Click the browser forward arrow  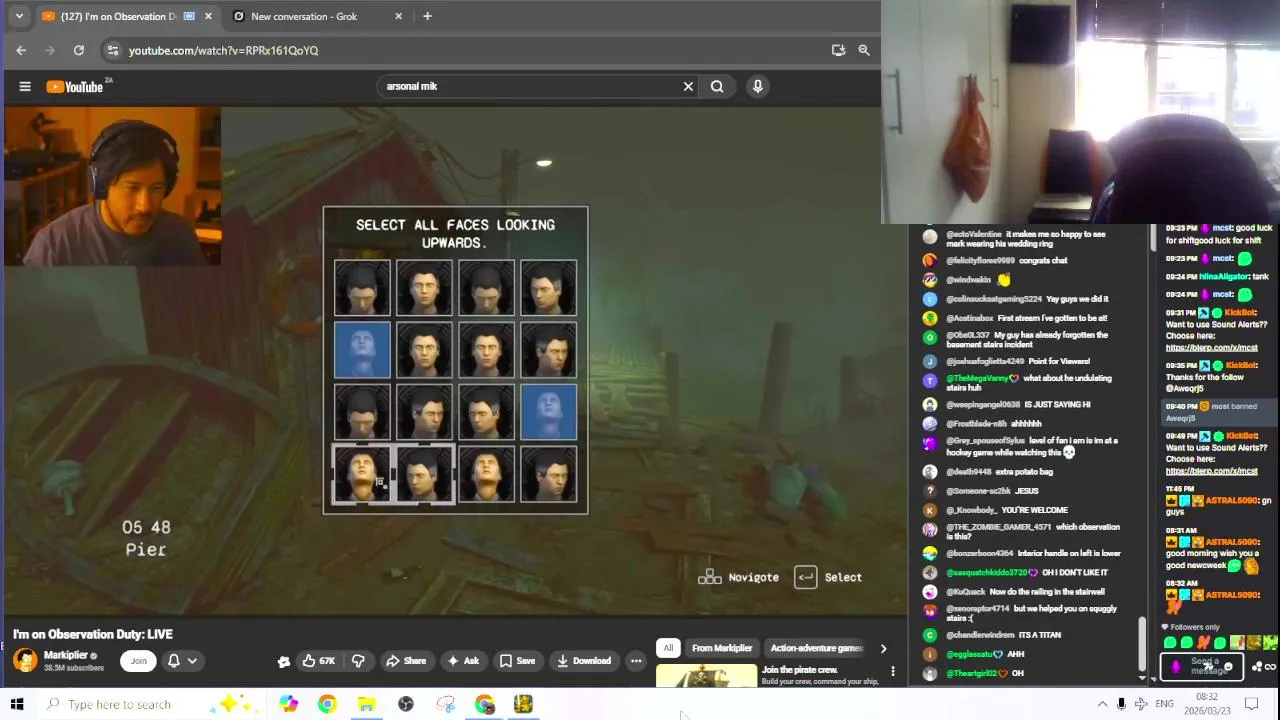click(x=50, y=50)
